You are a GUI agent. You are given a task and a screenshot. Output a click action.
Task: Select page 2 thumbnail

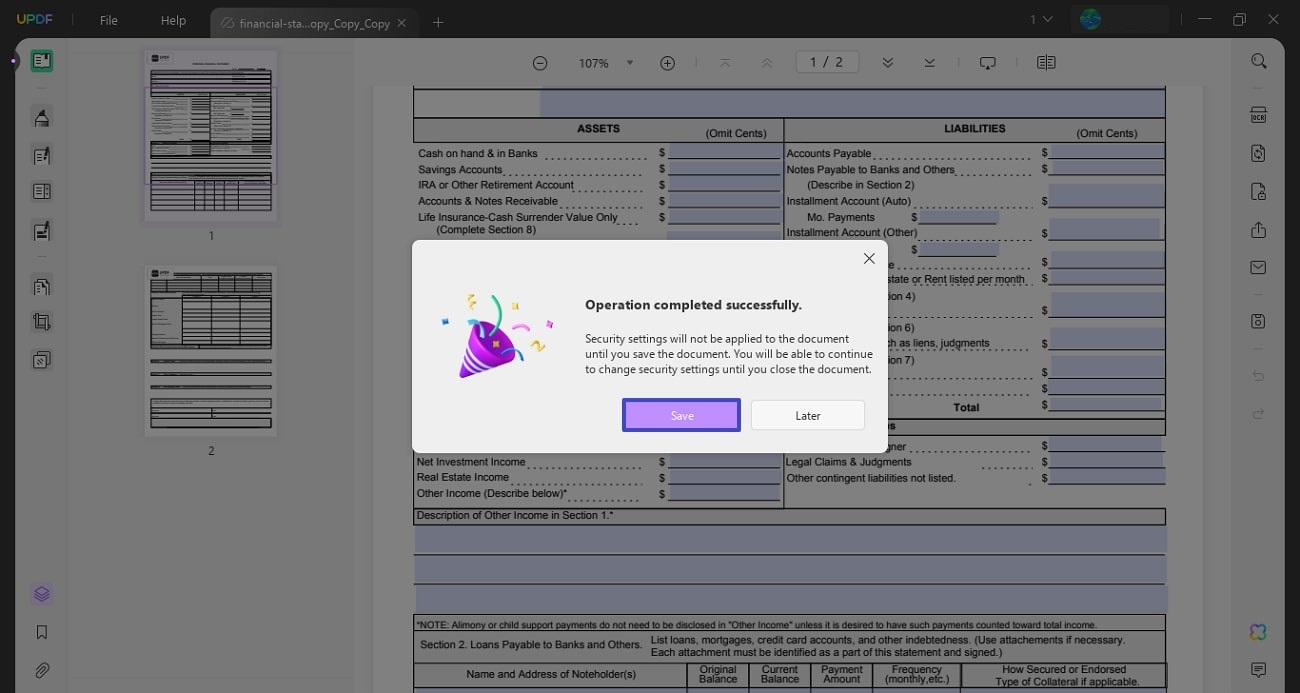click(x=210, y=350)
